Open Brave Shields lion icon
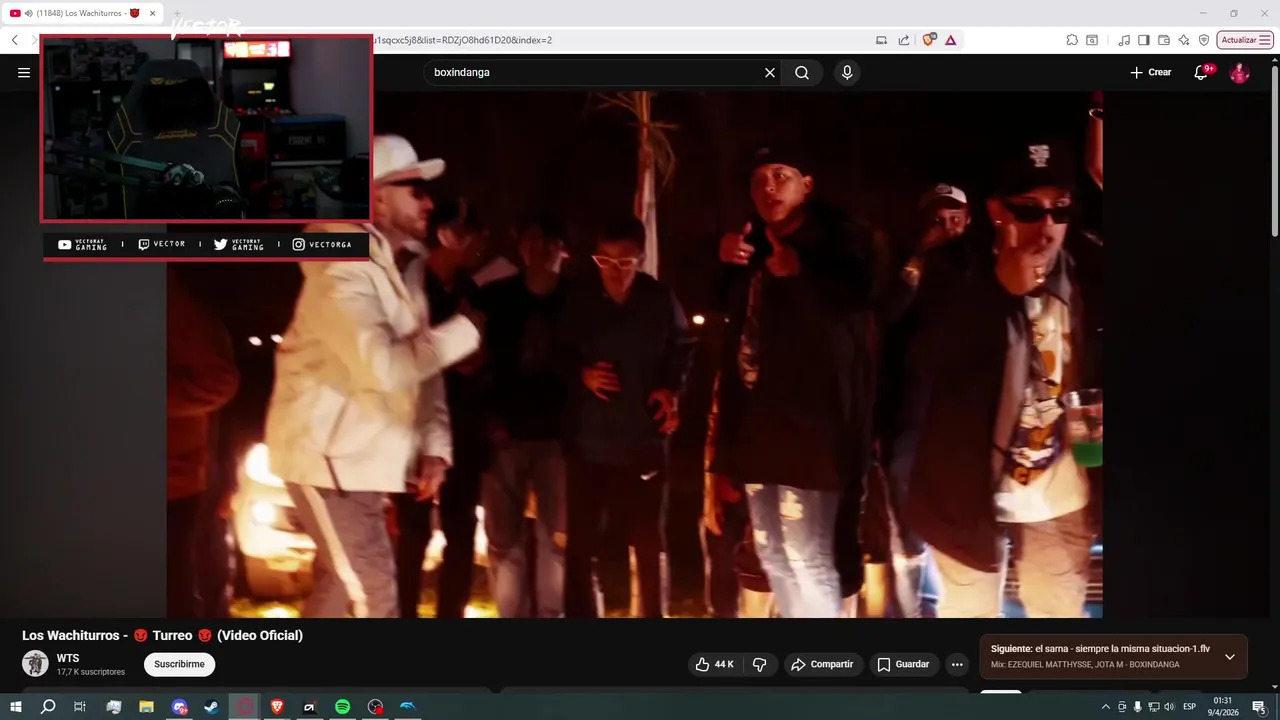Viewport: 1280px width, 720px height. 929,40
